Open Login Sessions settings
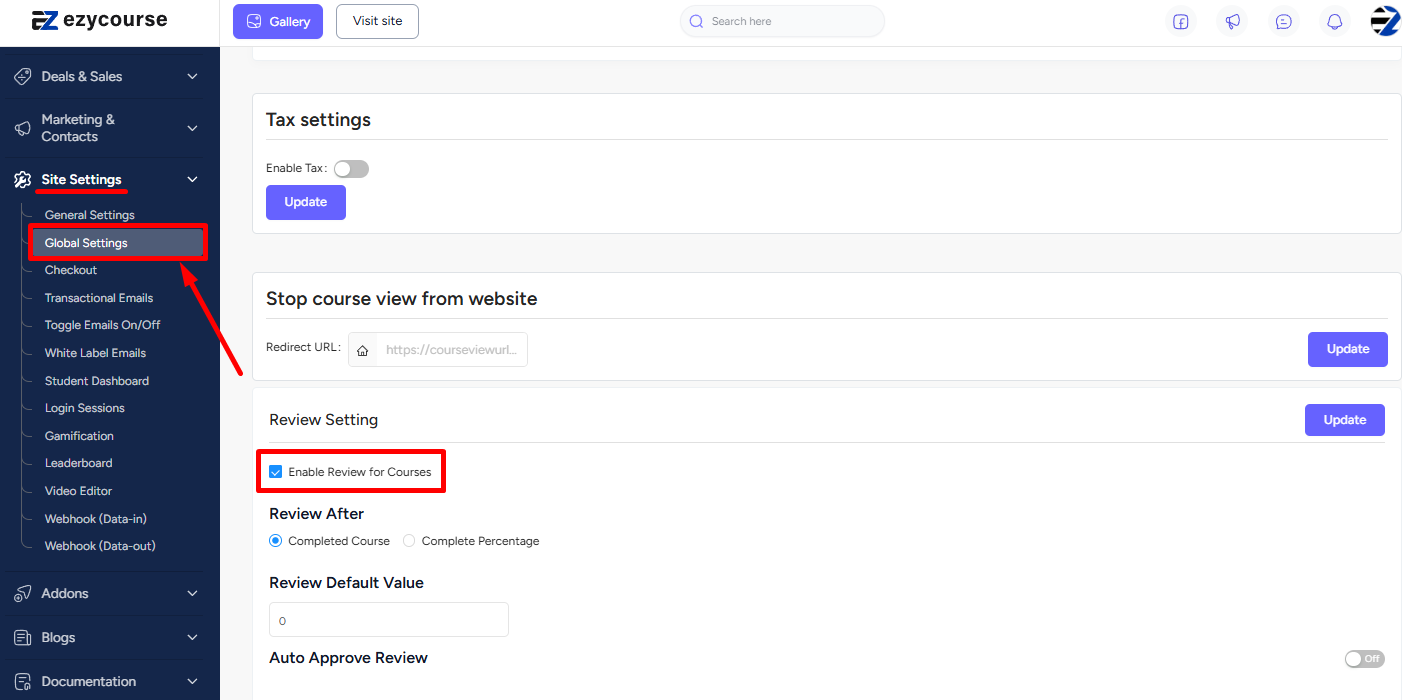 [x=85, y=408]
